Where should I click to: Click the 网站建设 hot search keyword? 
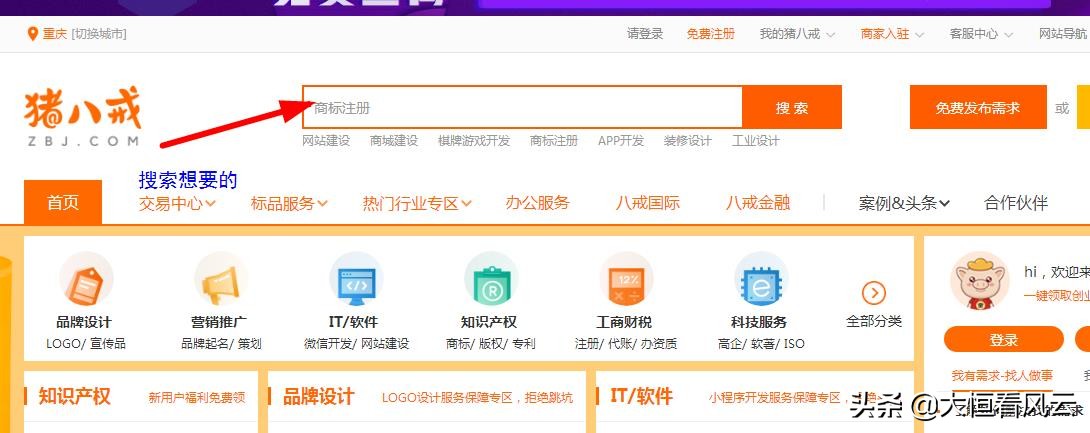[x=326, y=140]
